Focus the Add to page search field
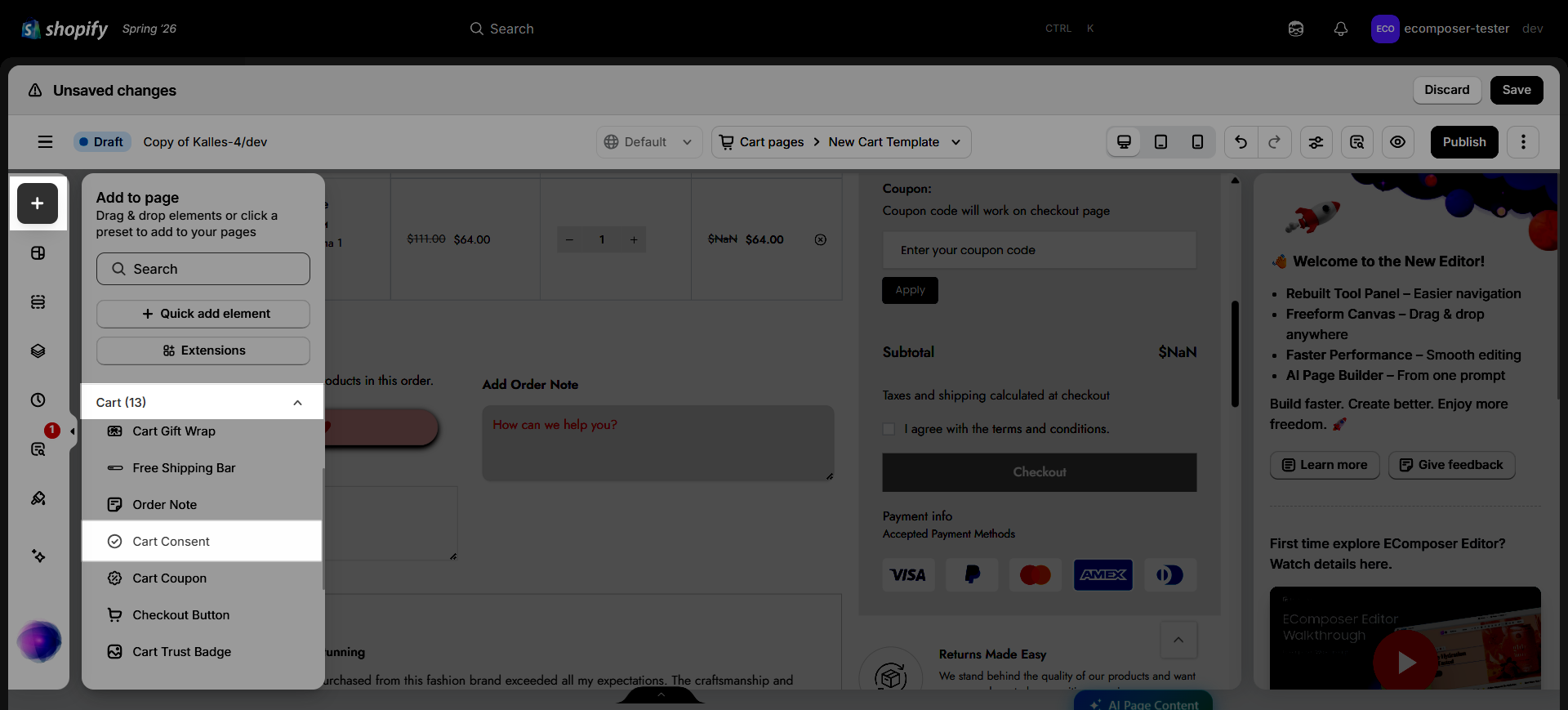 coord(203,269)
